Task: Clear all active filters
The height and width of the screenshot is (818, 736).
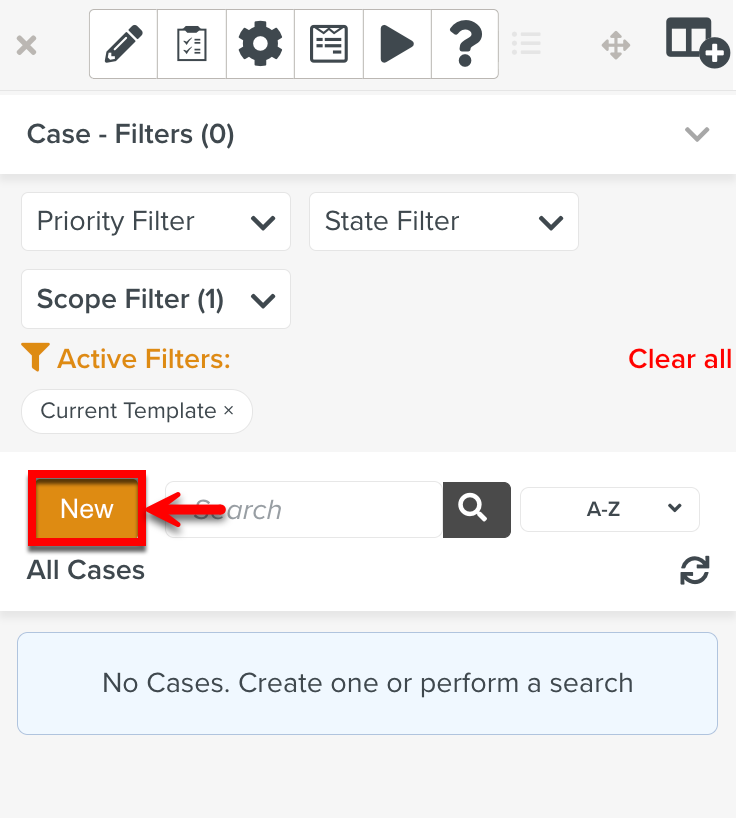Action: pyautogui.click(x=679, y=359)
